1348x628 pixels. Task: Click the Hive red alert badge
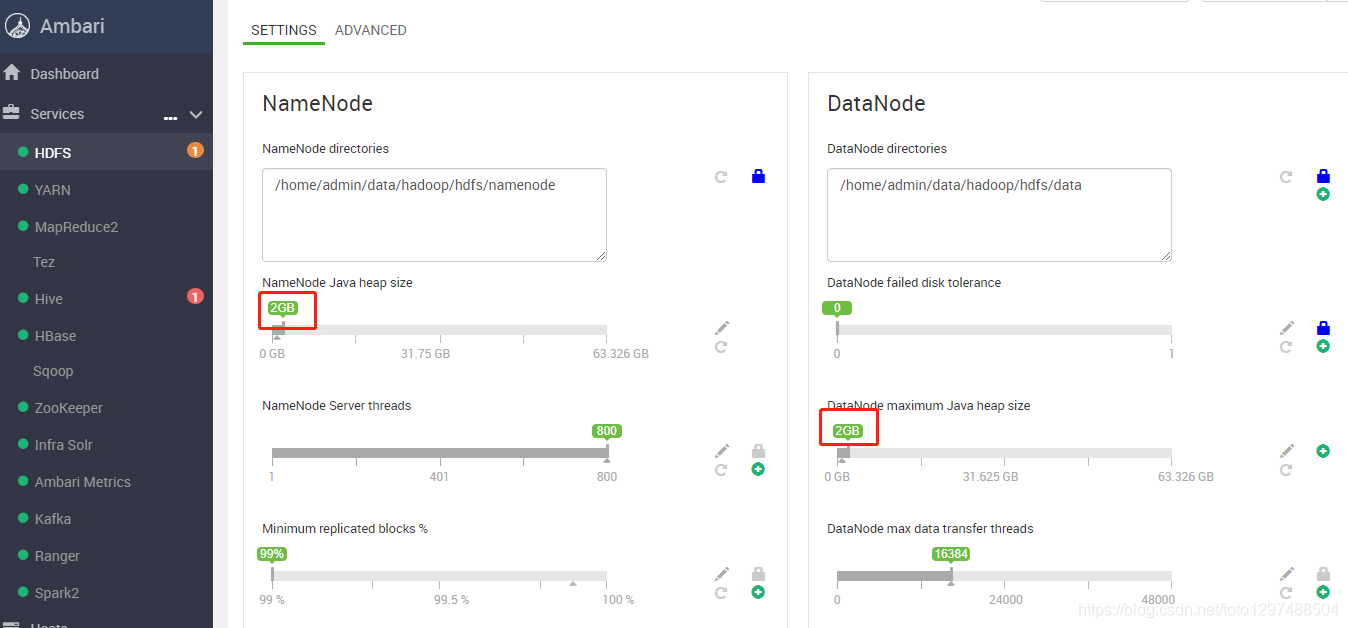pos(195,296)
